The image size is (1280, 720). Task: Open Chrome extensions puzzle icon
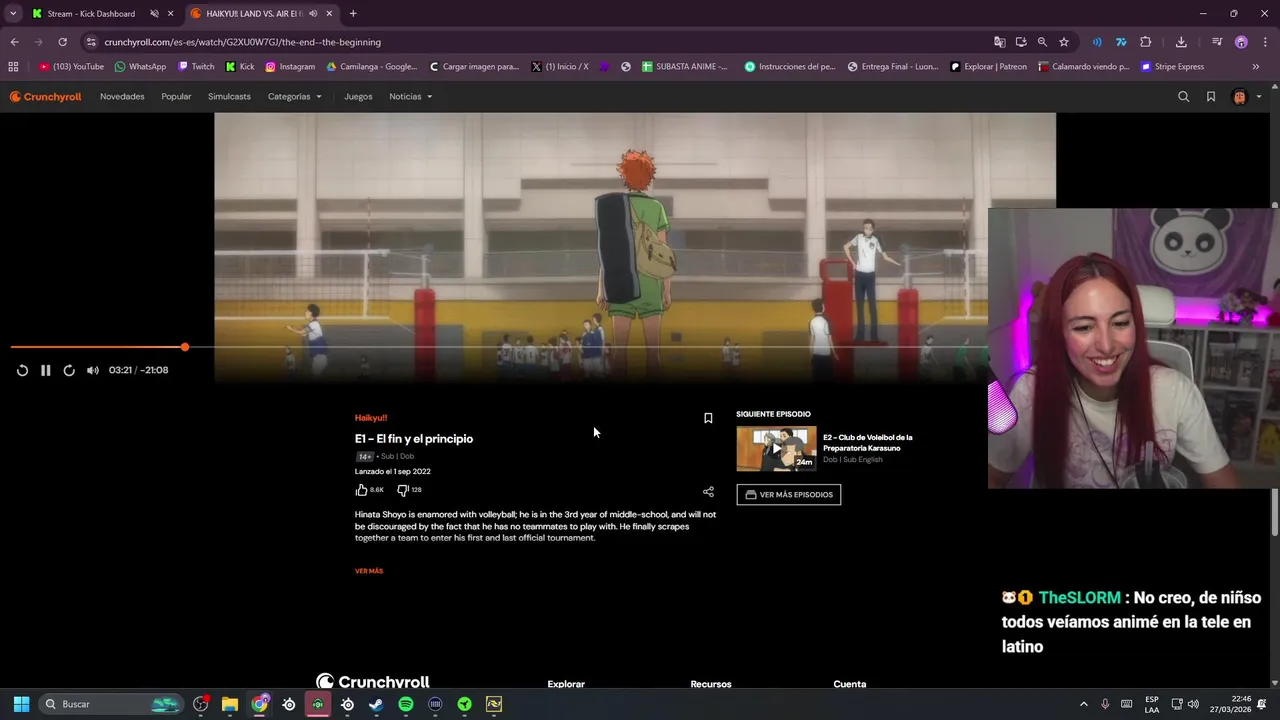coord(1146,42)
